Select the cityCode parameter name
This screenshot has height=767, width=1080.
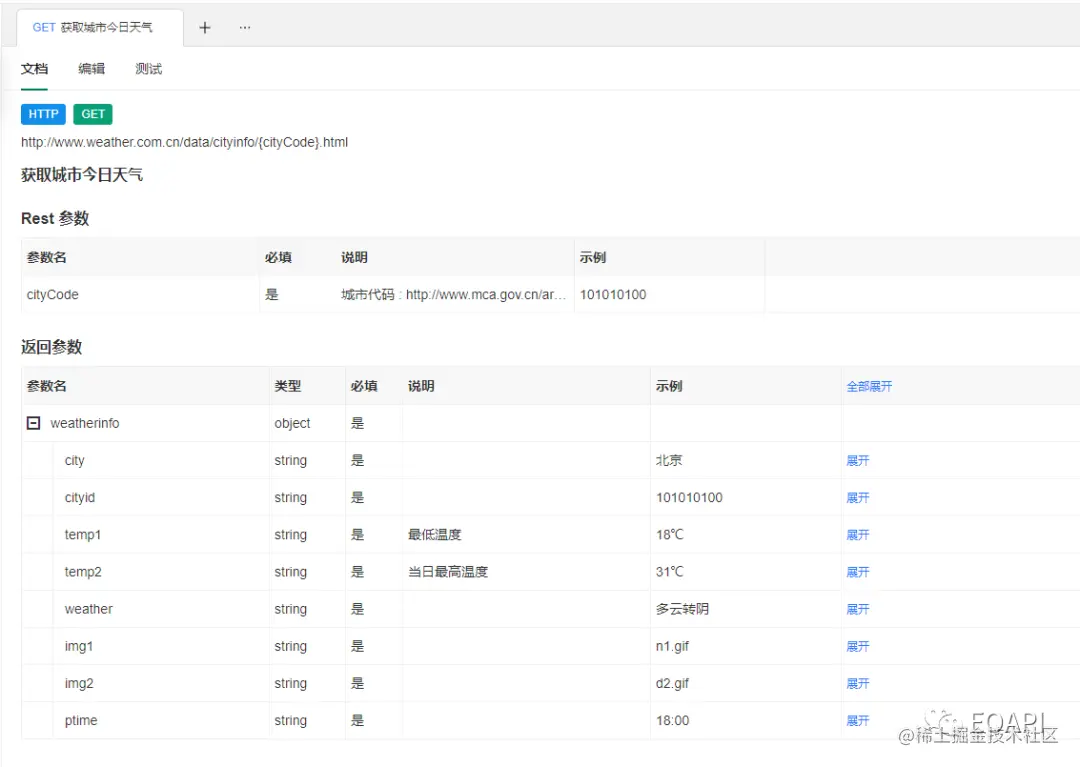click(52, 295)
